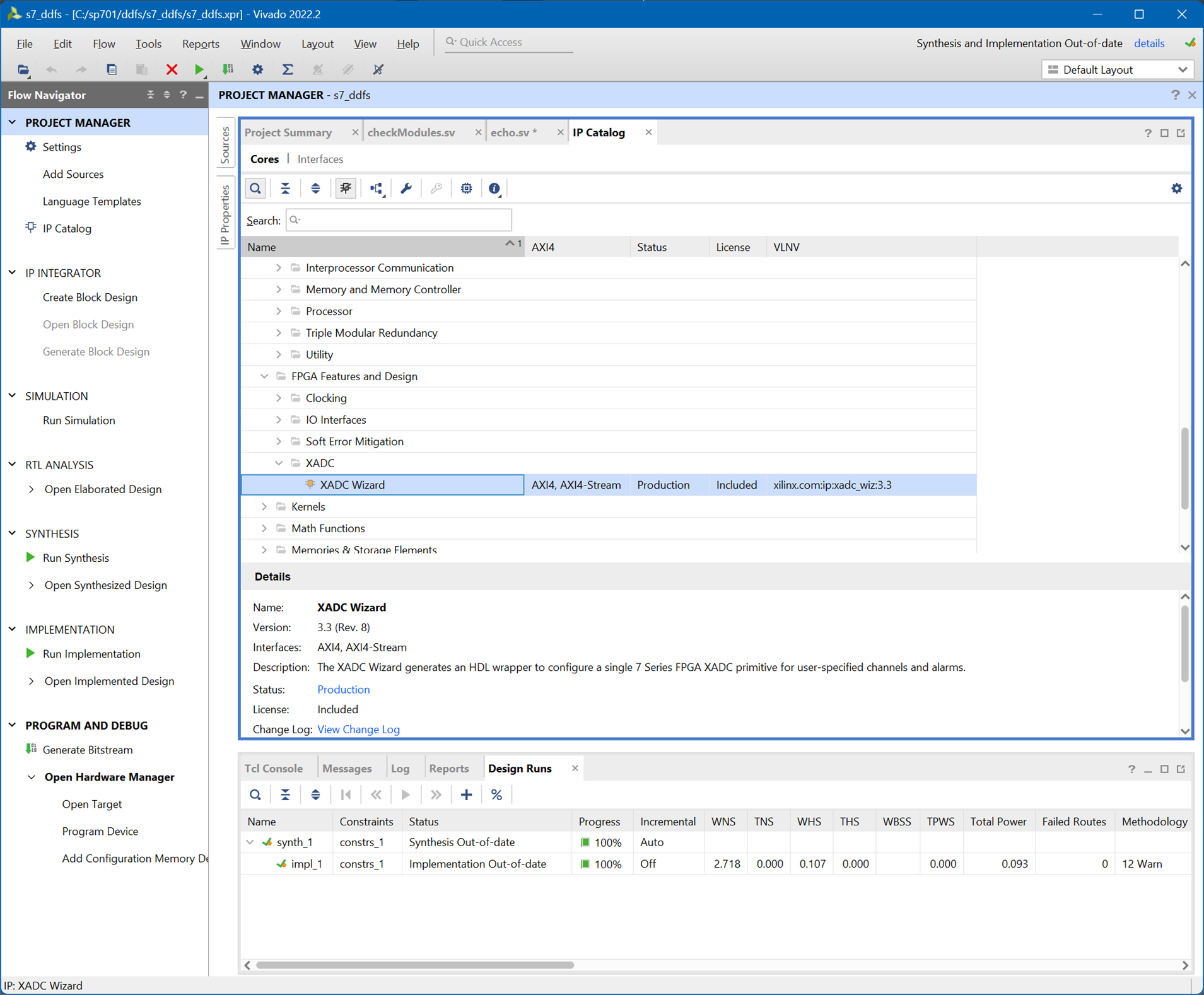The height and width of the screenshot is (995, 1204).
Task: Expand Open Implemented Design
Action: click(x=32, y=681)
